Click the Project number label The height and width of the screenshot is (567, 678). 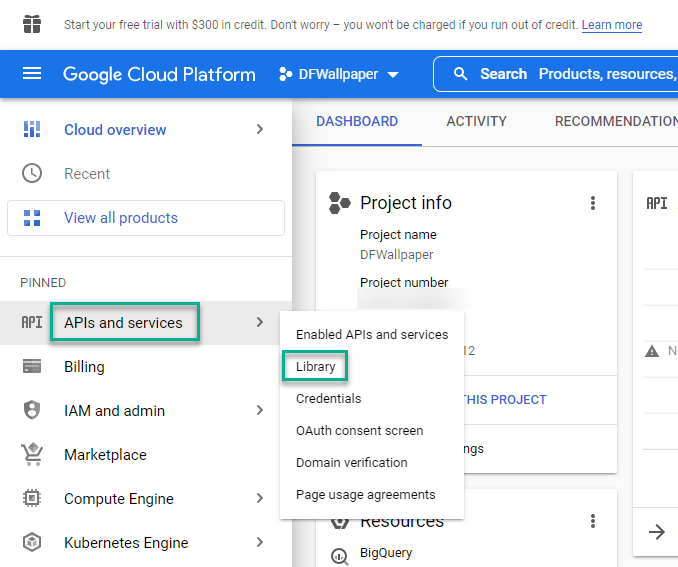point(404,282)
